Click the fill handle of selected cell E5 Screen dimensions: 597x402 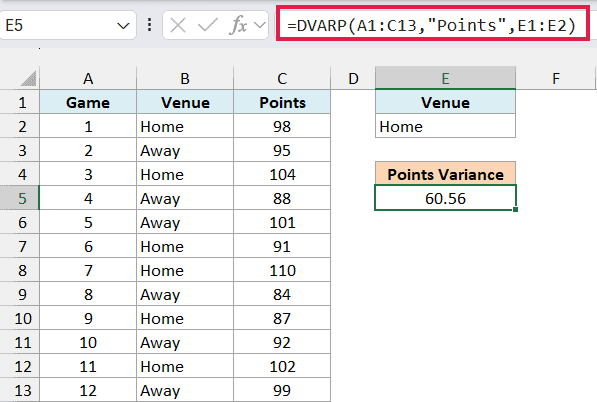(516, 209)
